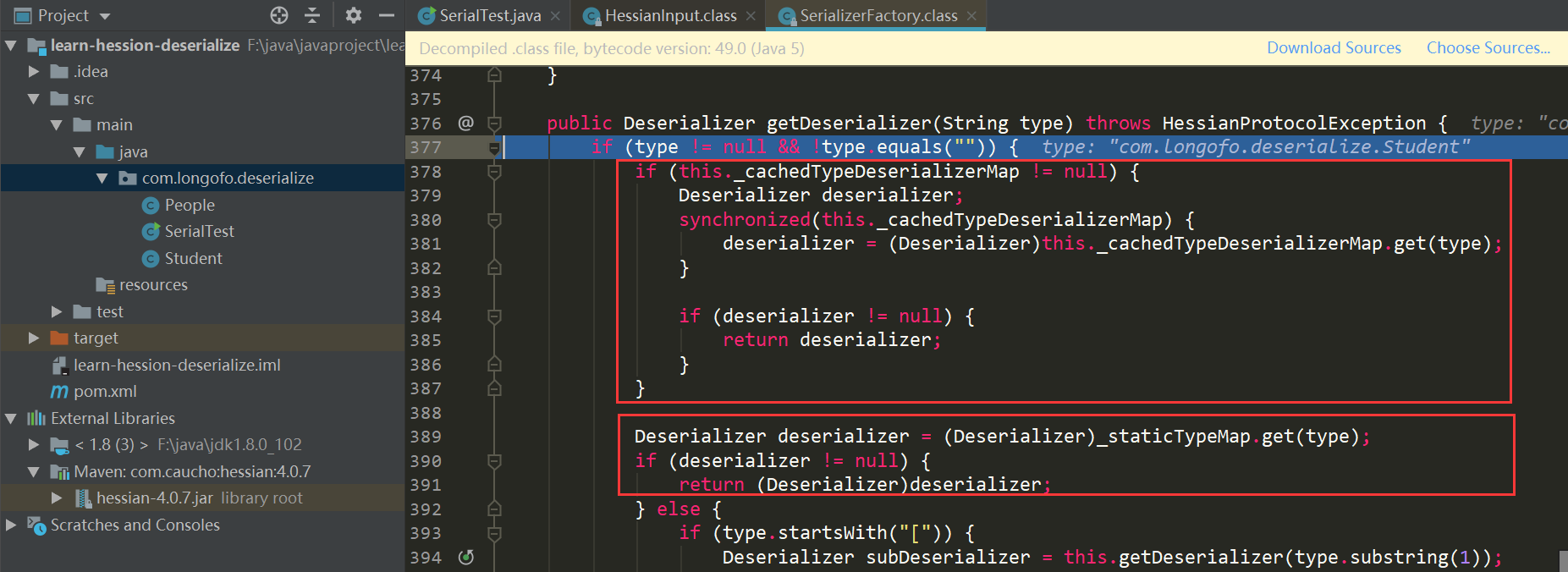The width and height of the screenshot is (1568, 572).
Task: Toggle code fold marker on line 376
Action: [x=494, y=124]
